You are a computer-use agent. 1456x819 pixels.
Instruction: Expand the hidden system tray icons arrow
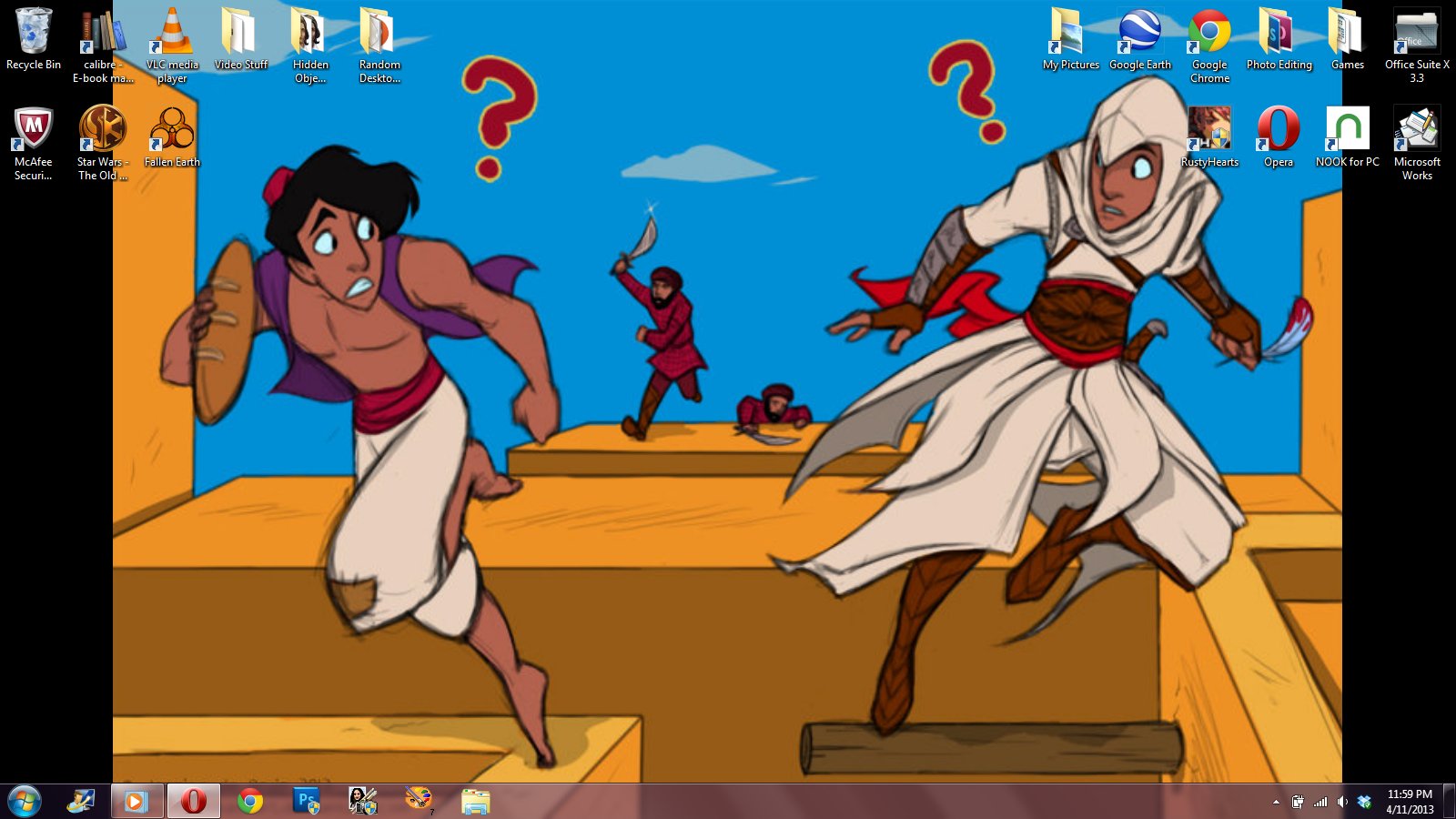(1276, 802)
